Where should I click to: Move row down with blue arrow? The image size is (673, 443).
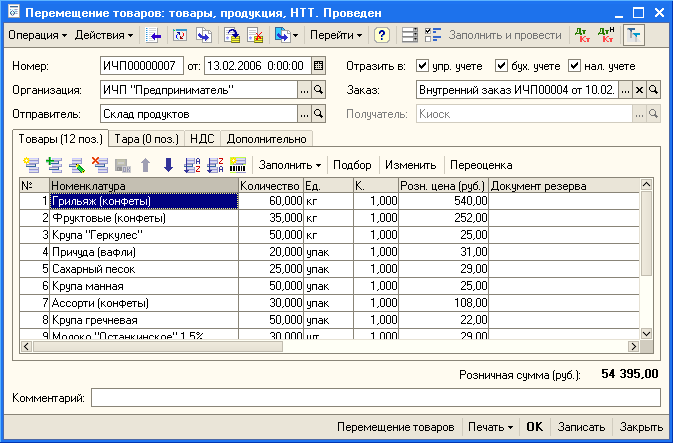click(168, 165)
